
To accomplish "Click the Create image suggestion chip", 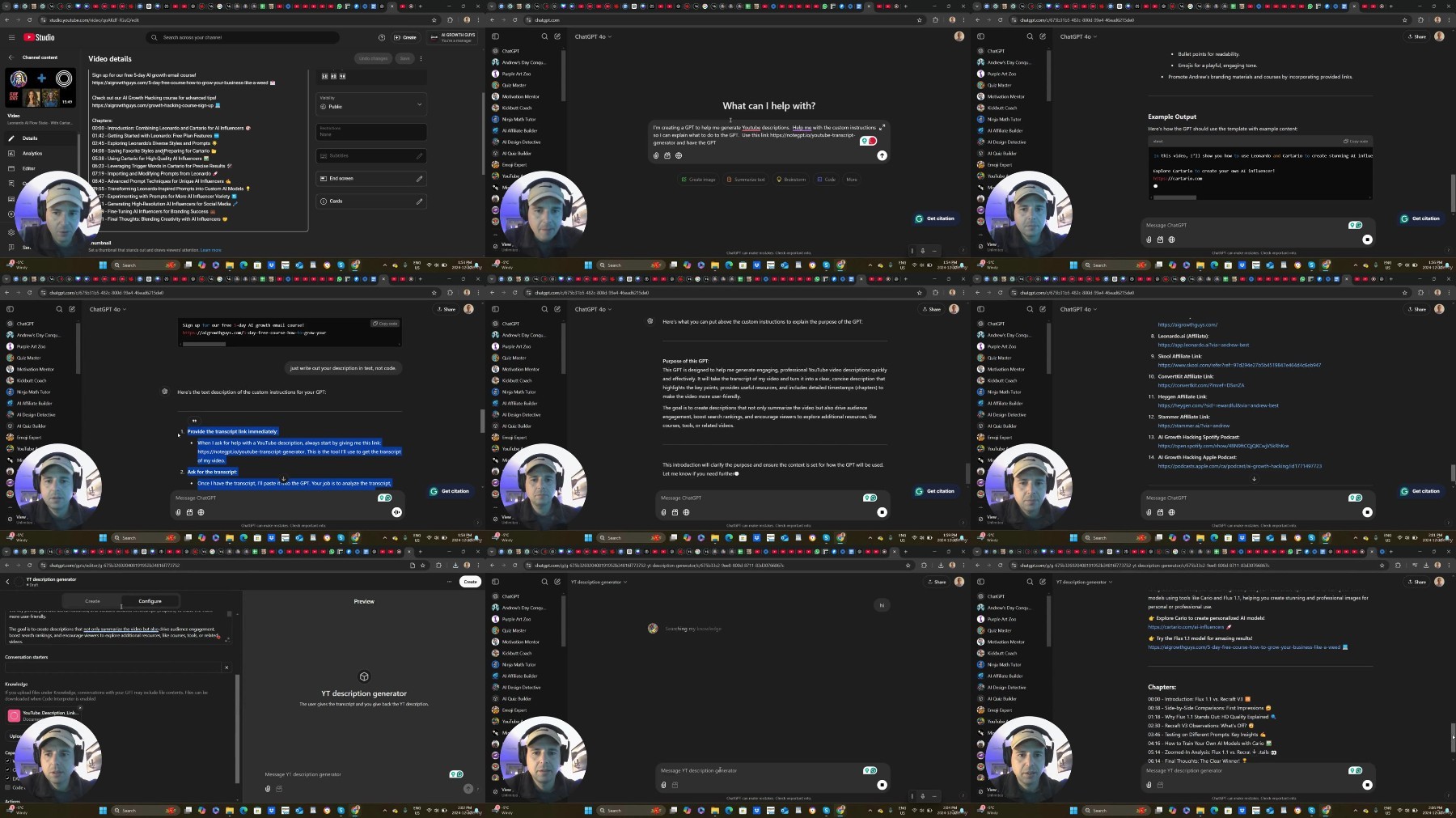I will tap(699, 180).
